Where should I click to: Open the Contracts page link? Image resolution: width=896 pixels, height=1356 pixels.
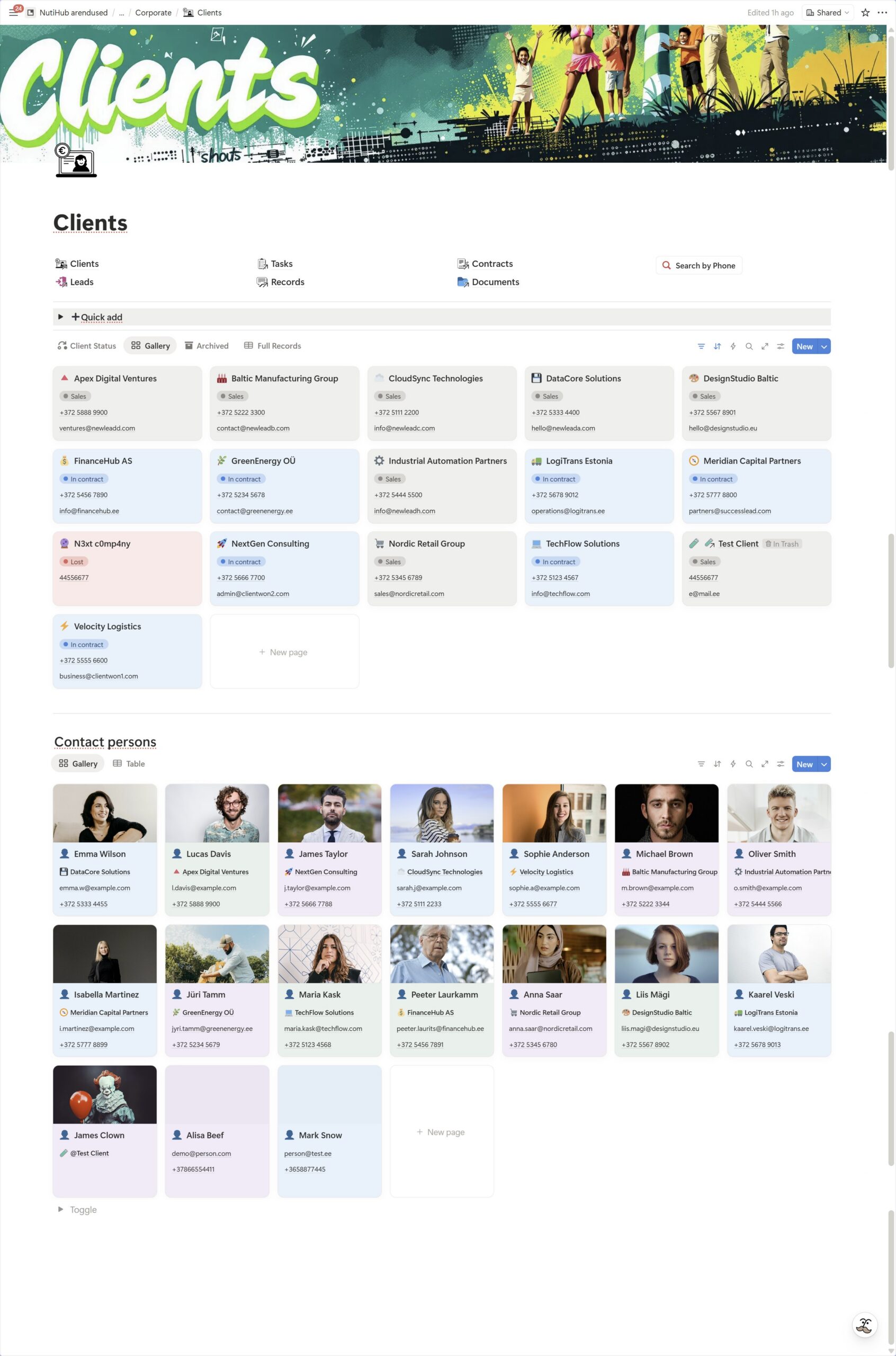(x=491, y=263)
